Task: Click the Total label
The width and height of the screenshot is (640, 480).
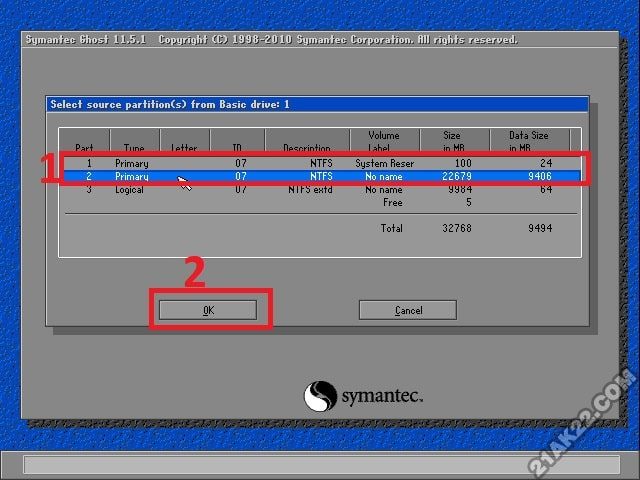Action: pyautogui.click(x=391, y=228)
